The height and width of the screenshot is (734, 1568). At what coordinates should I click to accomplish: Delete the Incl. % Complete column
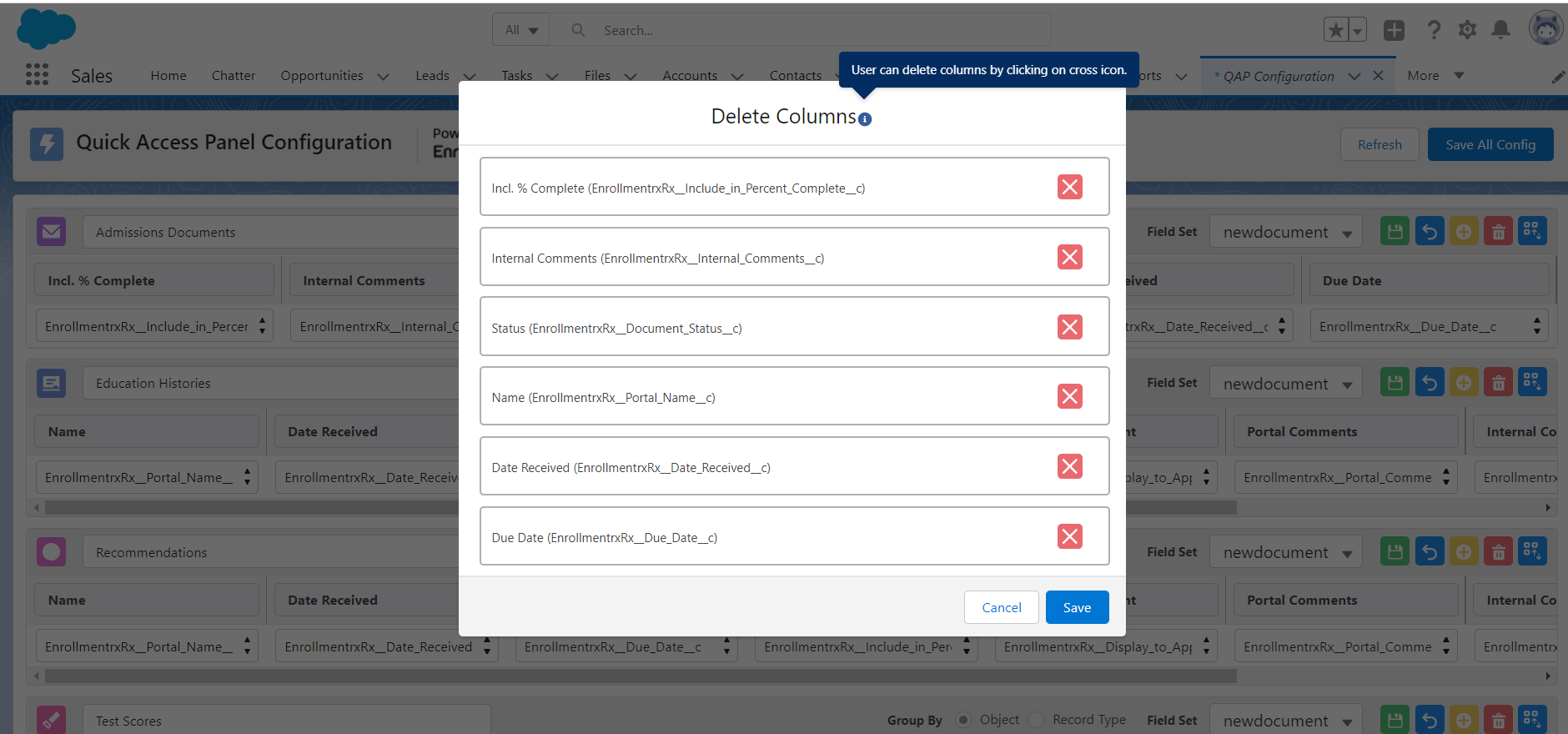click(1069, 187)
